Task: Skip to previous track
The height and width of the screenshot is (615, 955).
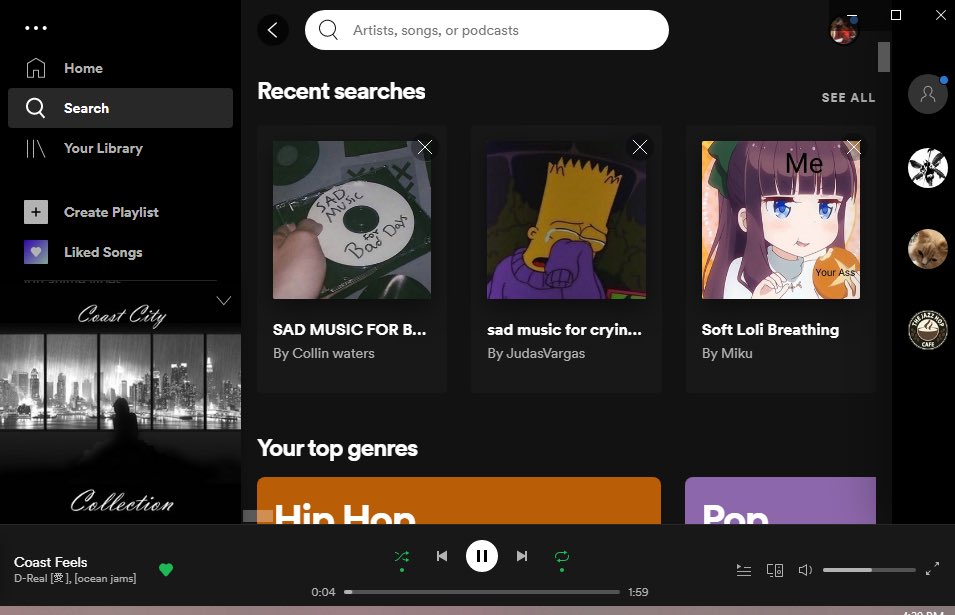Action: tap(442, 556)
